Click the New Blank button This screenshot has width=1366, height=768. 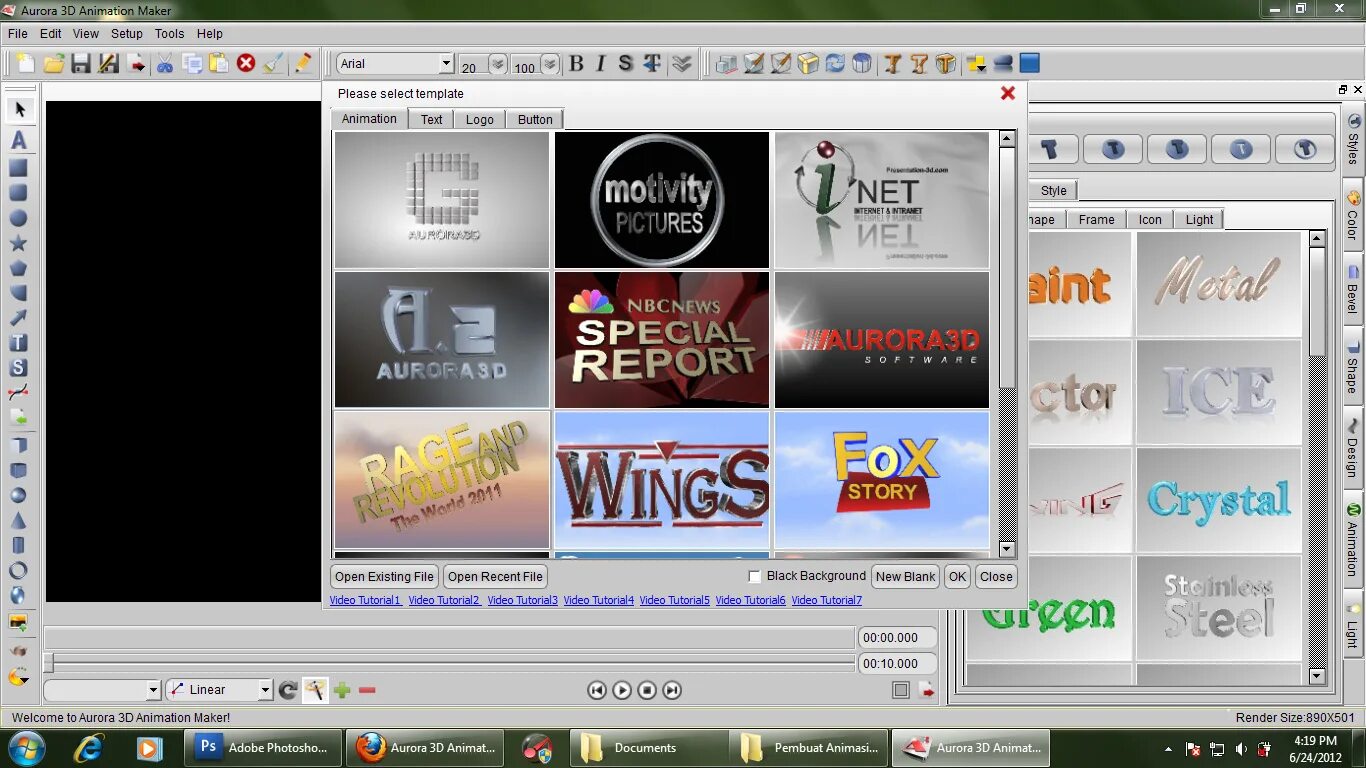pos(905,577)
